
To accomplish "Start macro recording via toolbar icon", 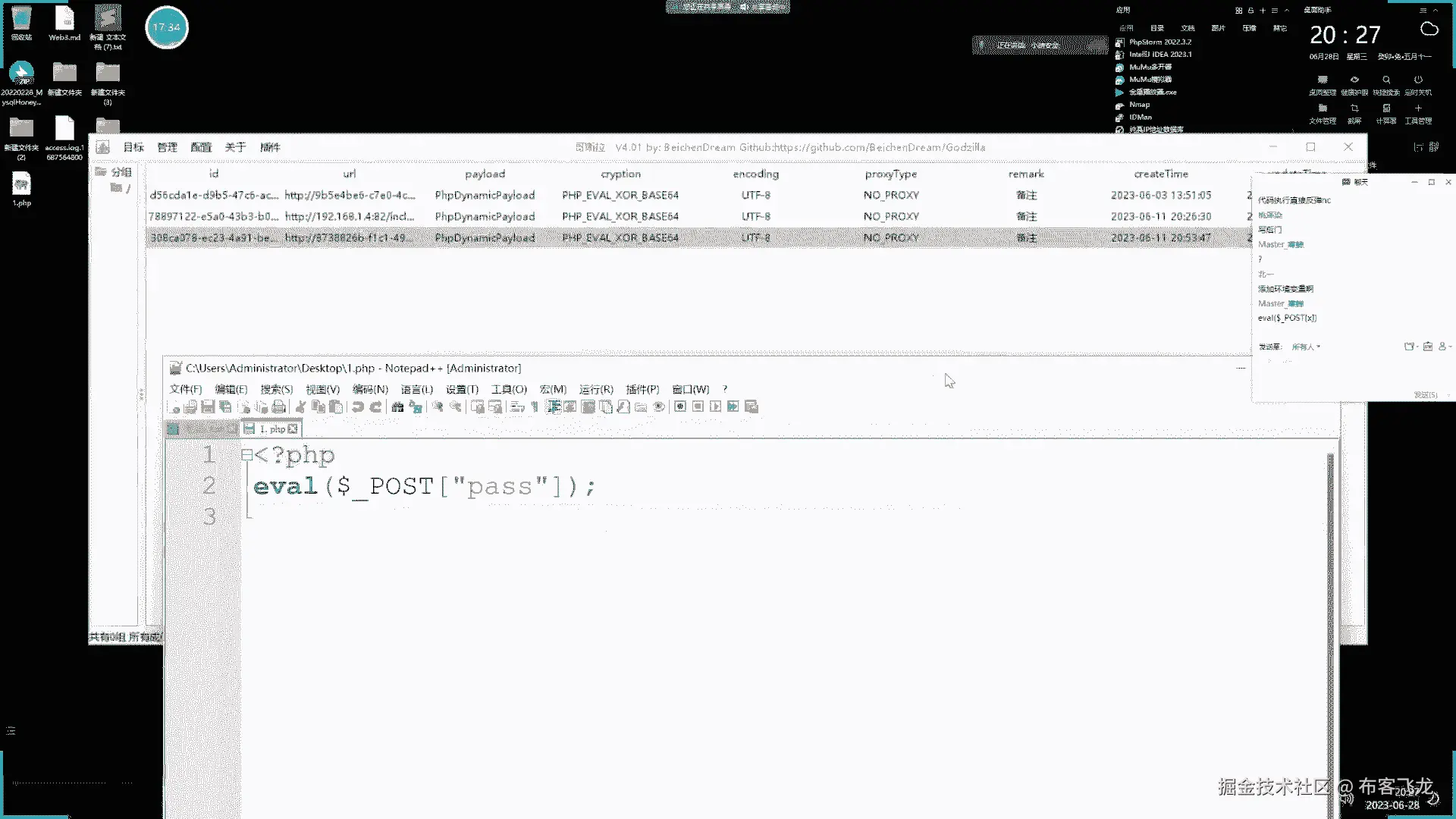I will tap(680, 407).
